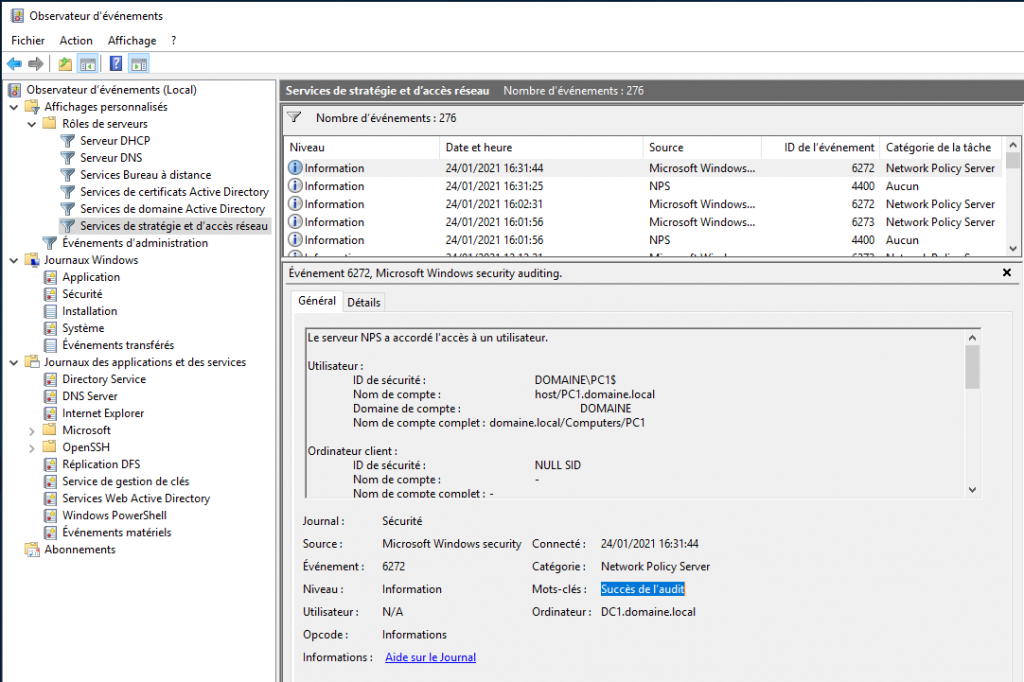This screenshot has height=682, width=1024.
Task: Select Services de certificats Active Directory view
Action: 174,191
